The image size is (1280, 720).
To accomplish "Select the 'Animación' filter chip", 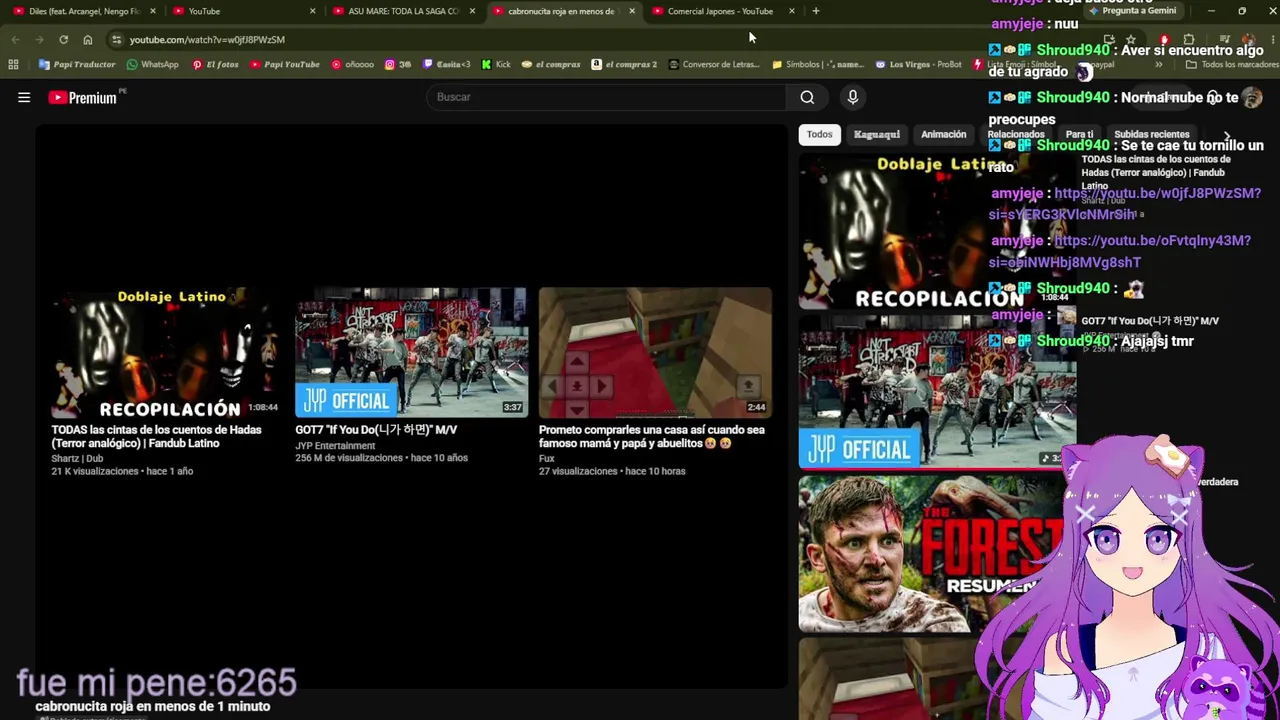I will tap(944, 134).
